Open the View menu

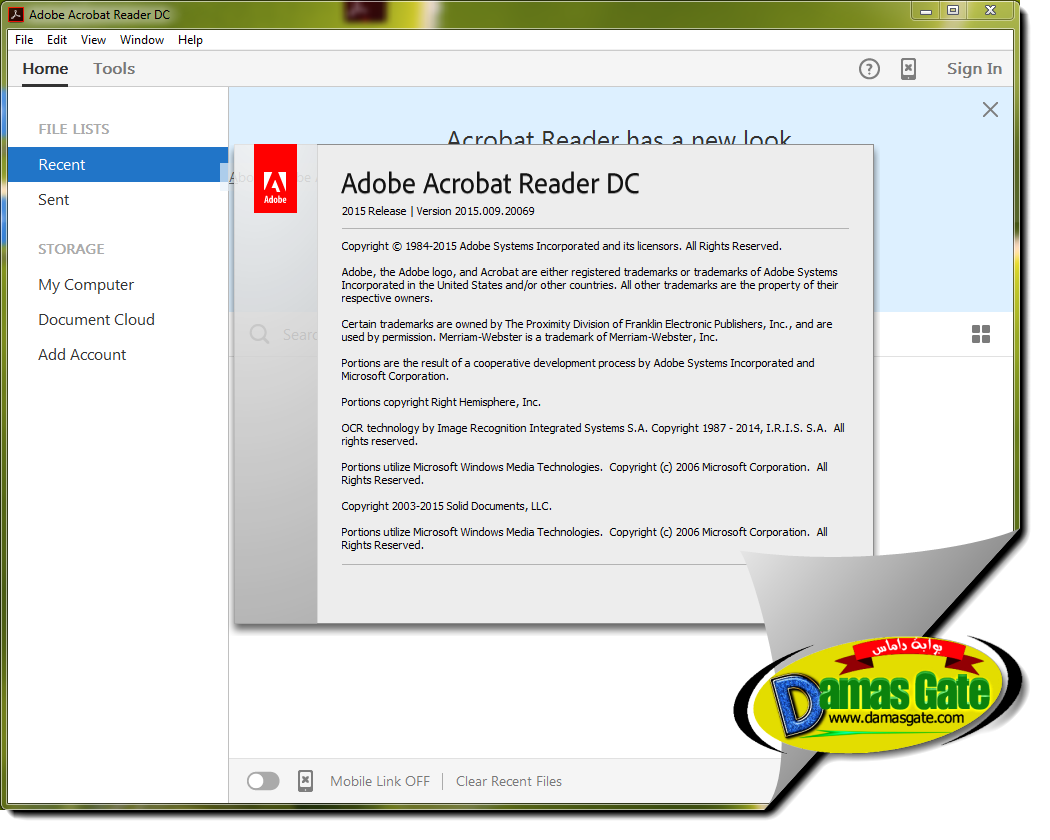tap(94, 40)
